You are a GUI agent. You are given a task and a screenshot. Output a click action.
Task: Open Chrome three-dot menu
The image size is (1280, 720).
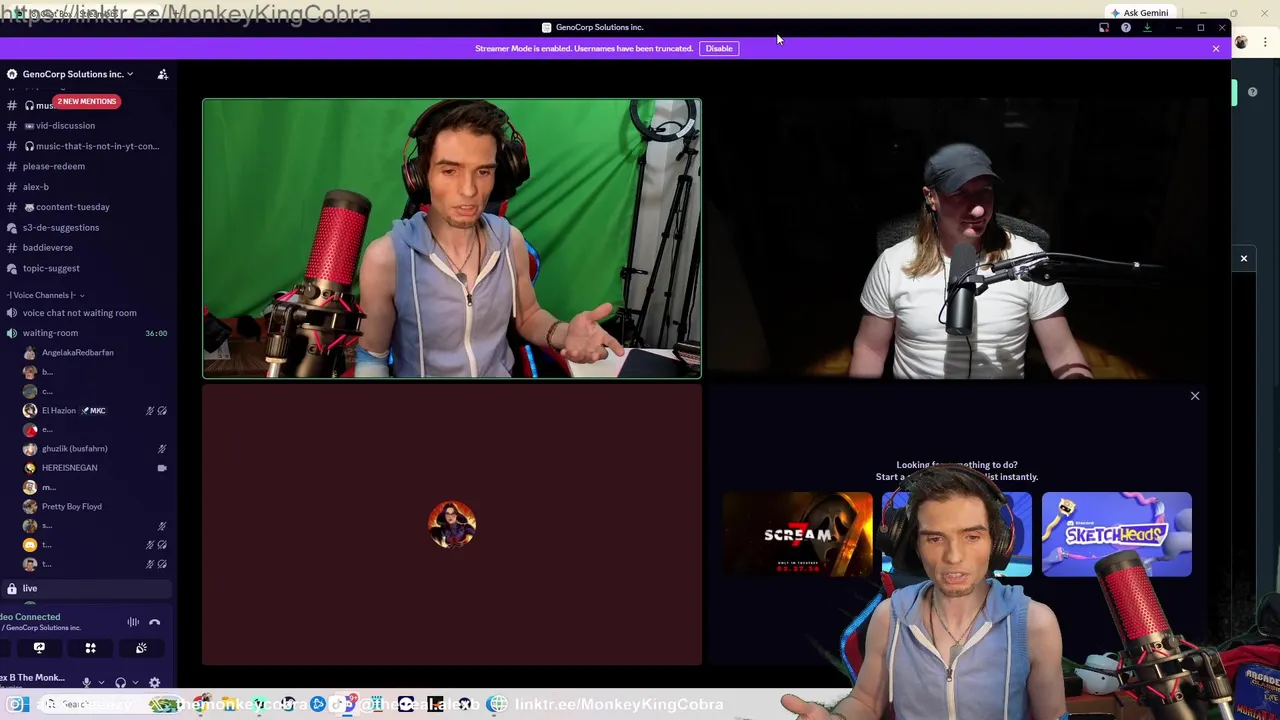pos(1266,42)
